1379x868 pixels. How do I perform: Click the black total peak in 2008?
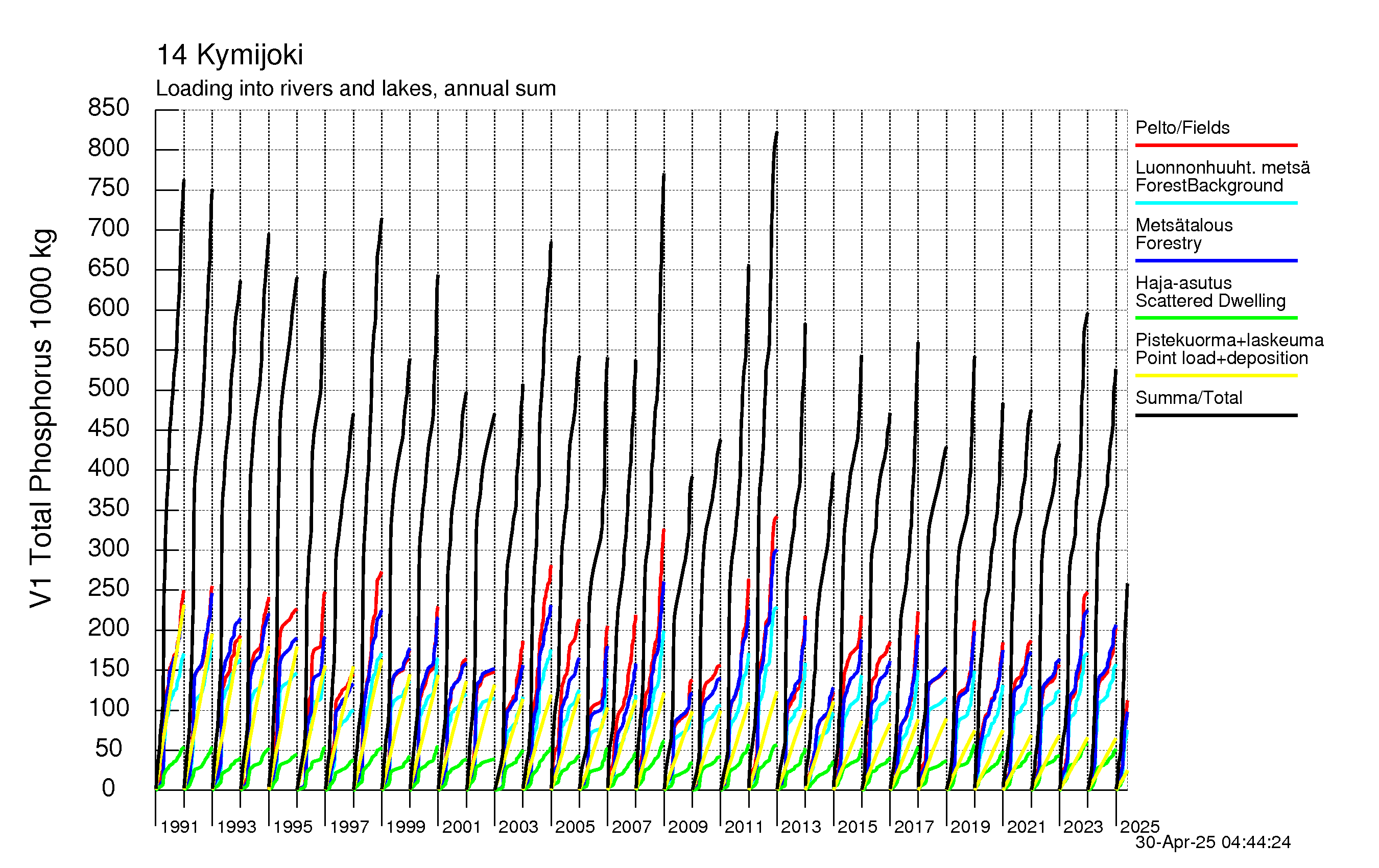pos(664,175)
